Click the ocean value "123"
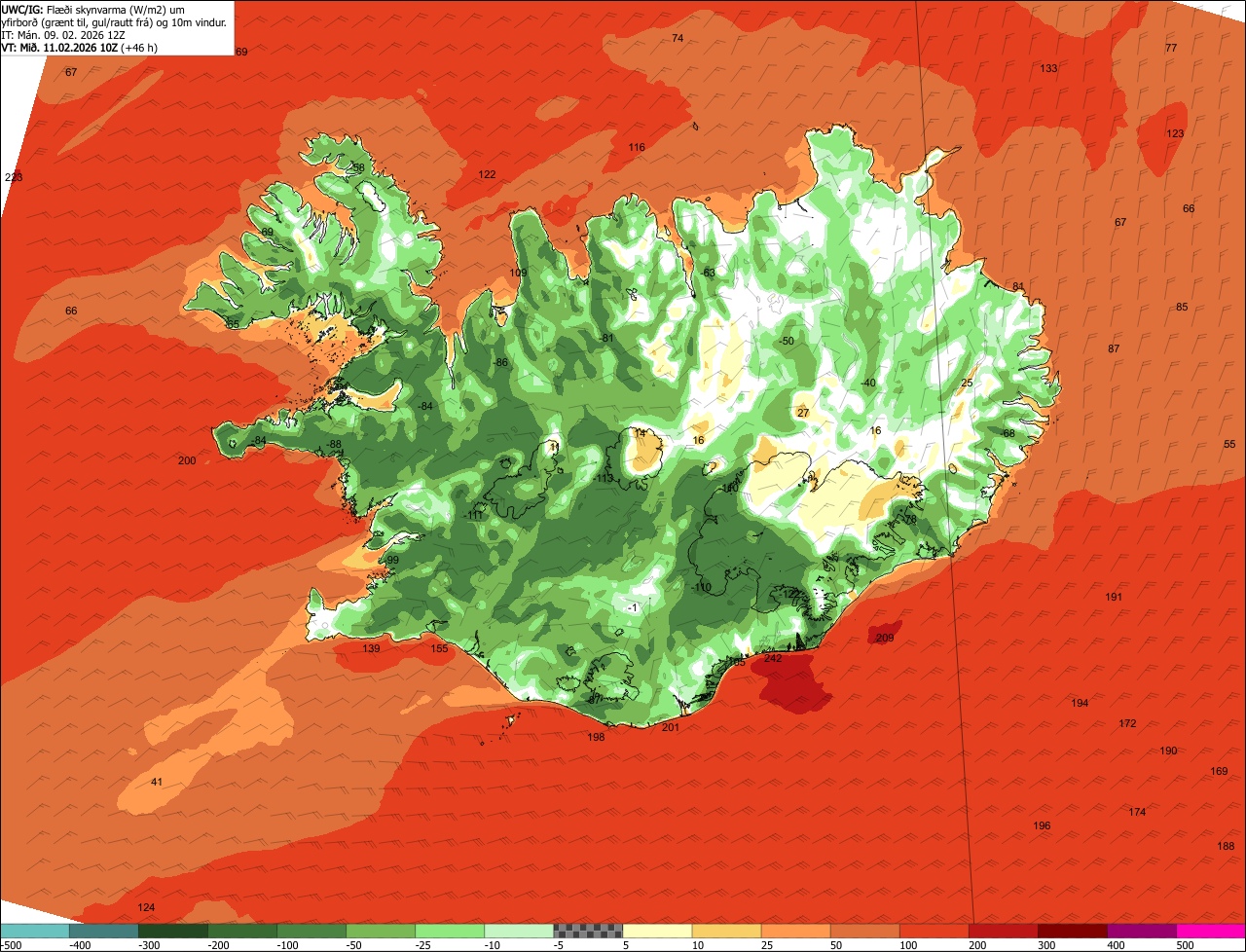 click(x=1175, y=133)
